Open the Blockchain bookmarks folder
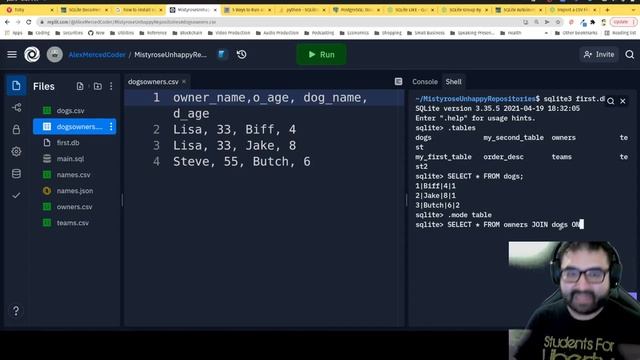The image size is (640, 360). coord(188,33)
